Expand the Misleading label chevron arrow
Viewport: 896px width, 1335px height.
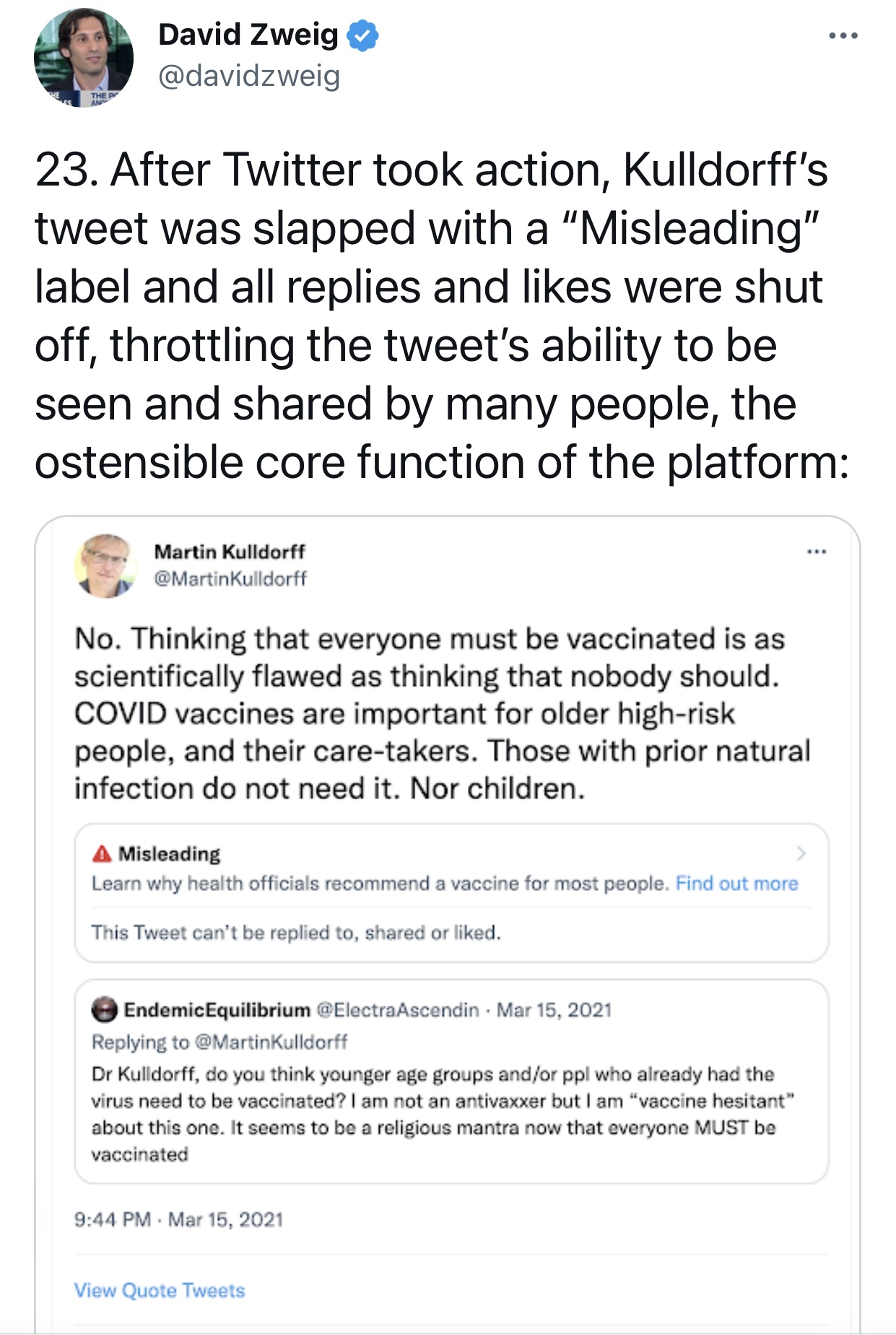[801, 853]
